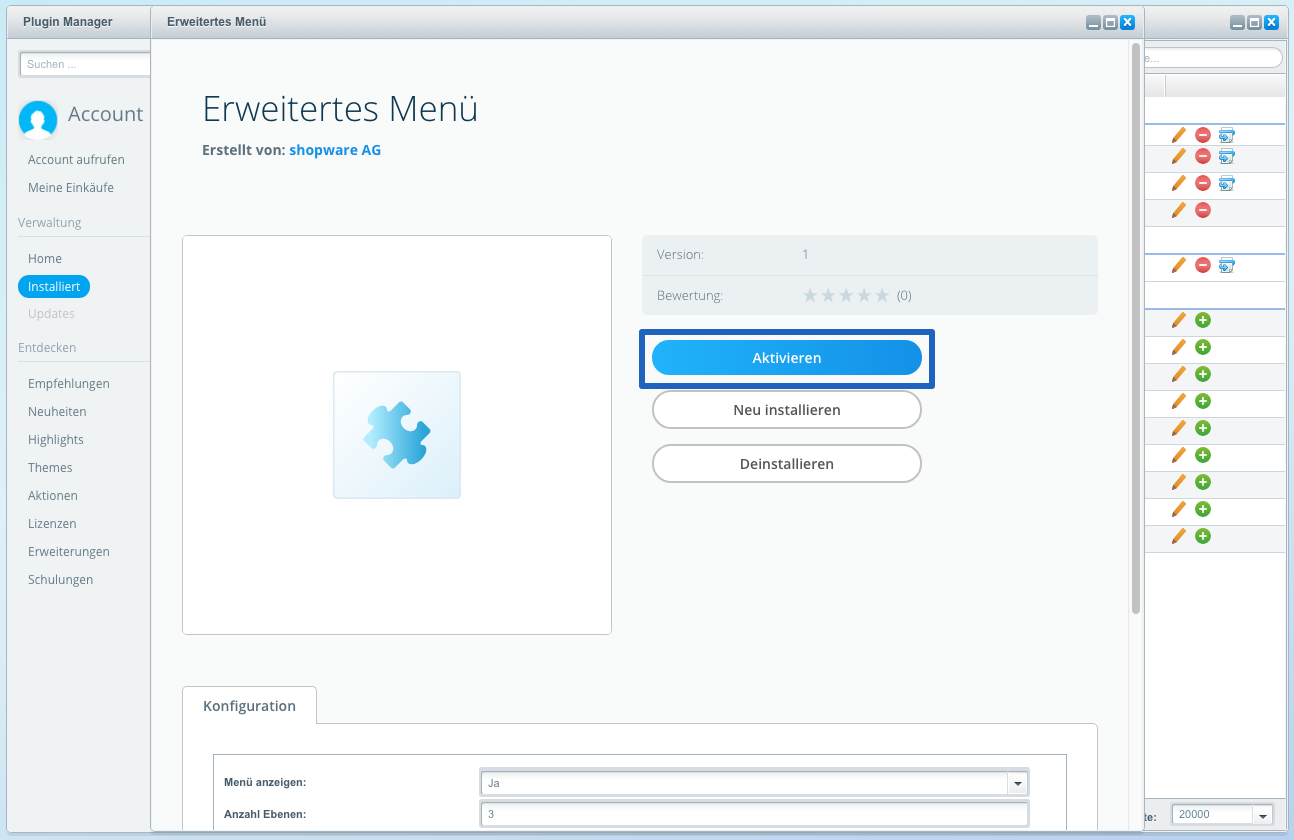This screenshot has height=840, width=1294.
Task: Select the Updates sidebar entry
Action: pos(51,314)
